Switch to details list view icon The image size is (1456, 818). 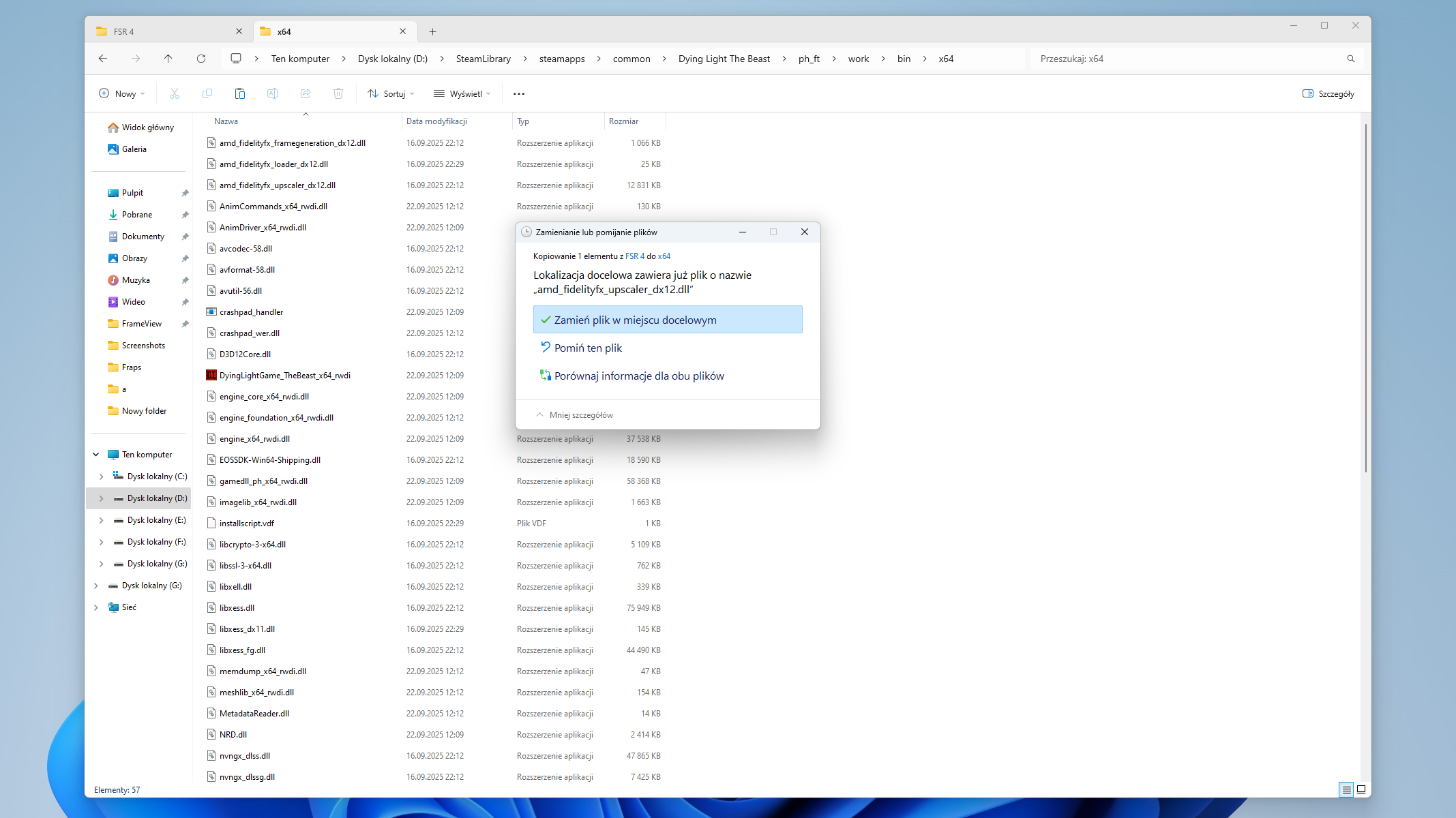1346,789
